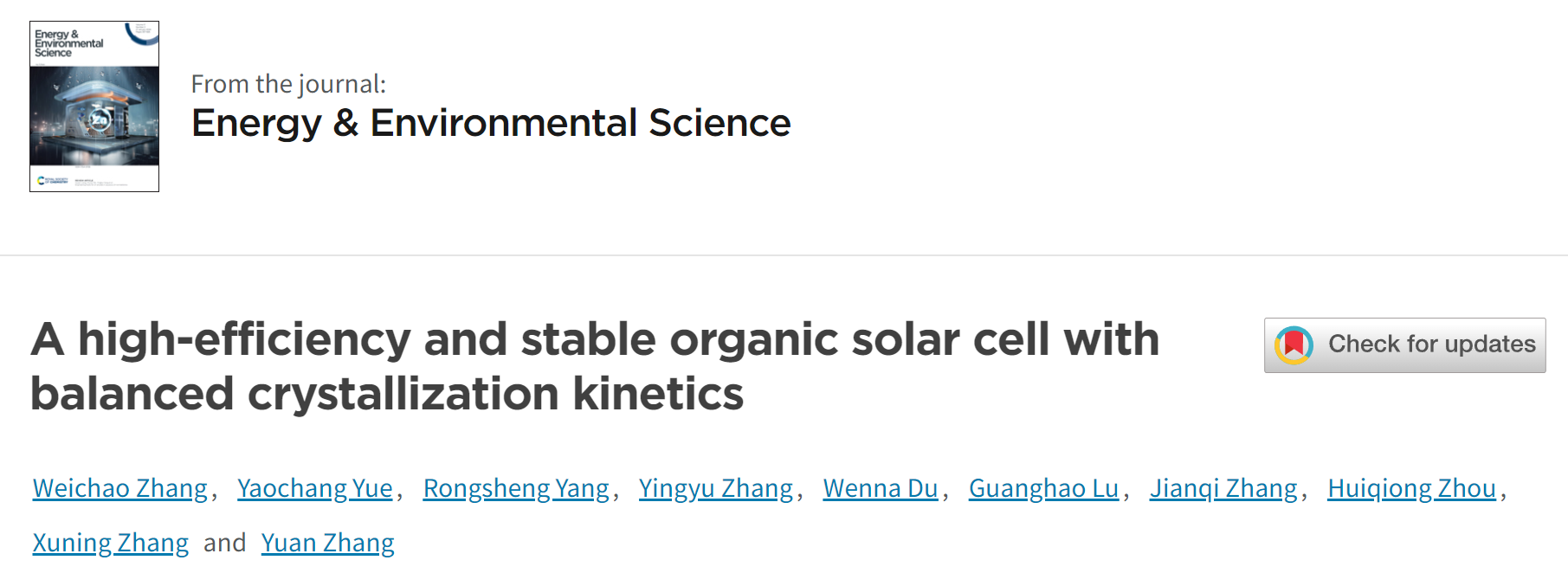The image size is (1568, 573).
Task: Open last author Yuan Zhang
Action: coord(328,543)
